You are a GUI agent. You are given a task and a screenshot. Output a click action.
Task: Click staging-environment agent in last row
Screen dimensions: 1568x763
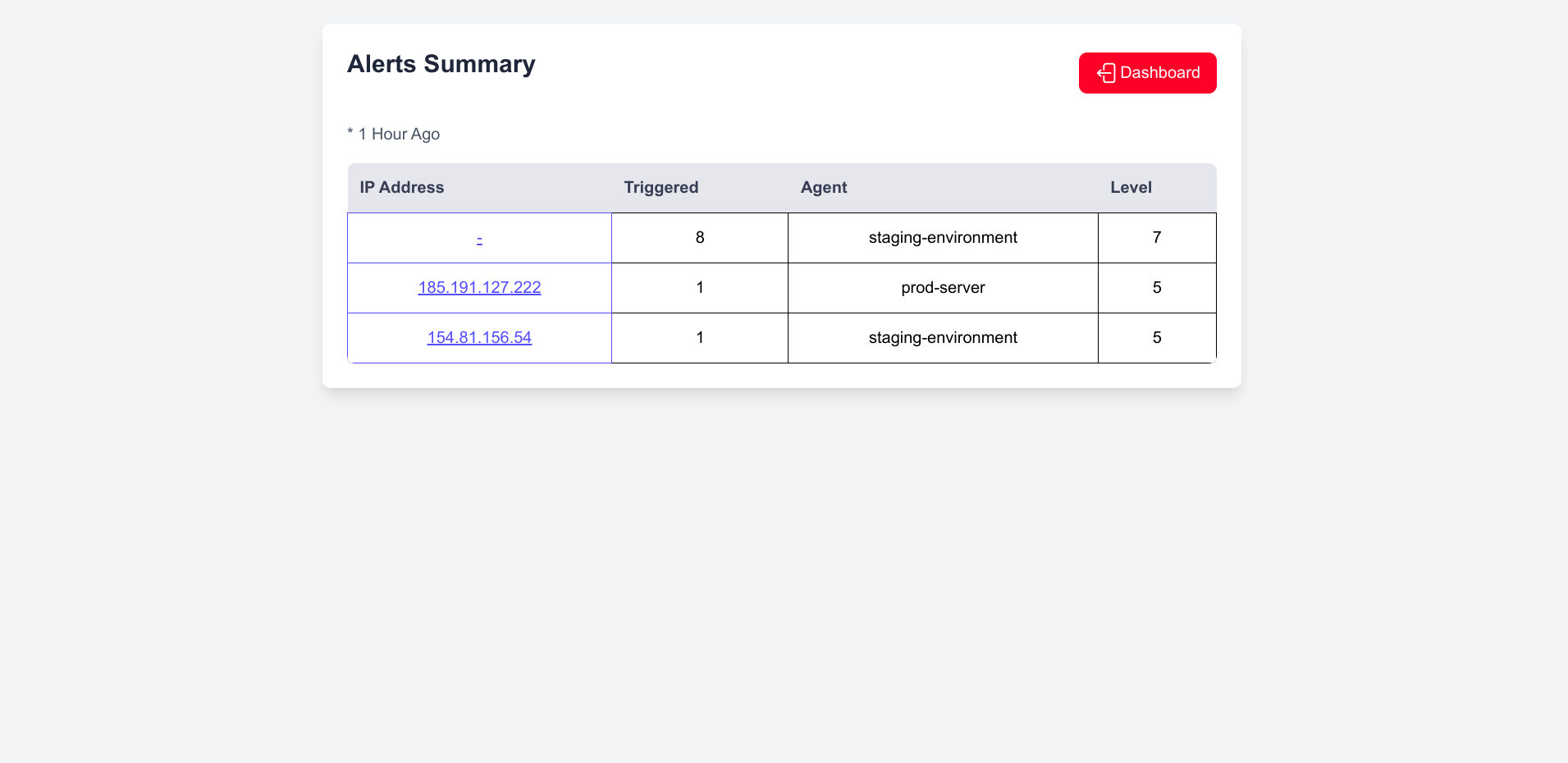pos(943,338)
